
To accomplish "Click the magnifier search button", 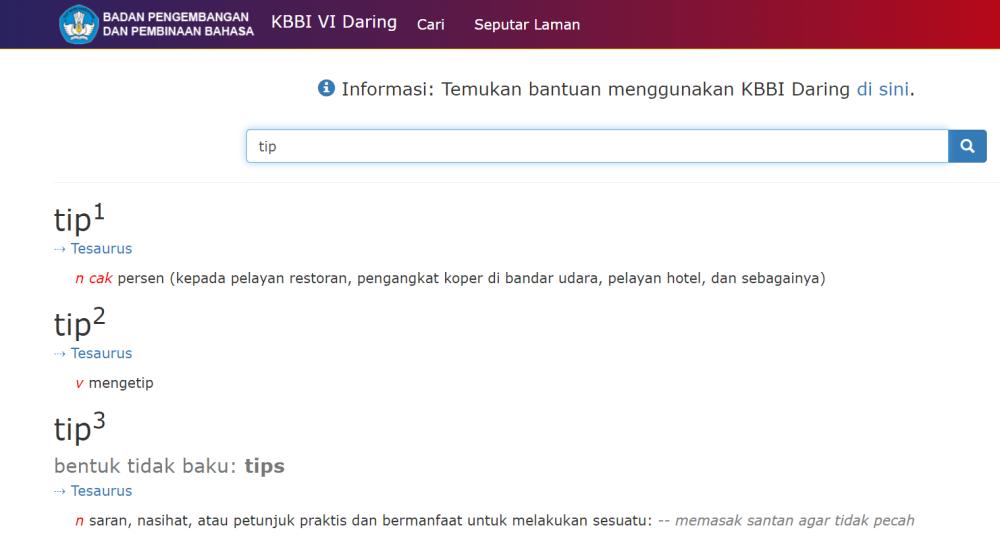I will coord(967,146).
